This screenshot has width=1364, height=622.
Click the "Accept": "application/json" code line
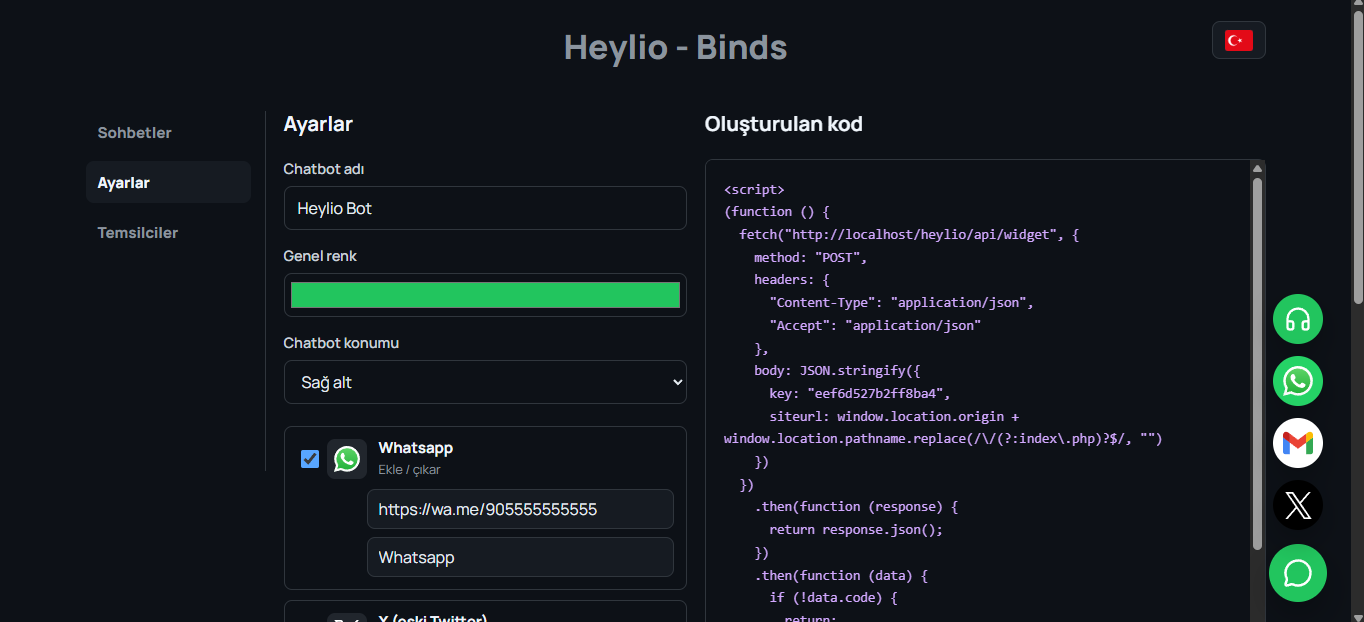pyautogui.click(x=875, y=325)
